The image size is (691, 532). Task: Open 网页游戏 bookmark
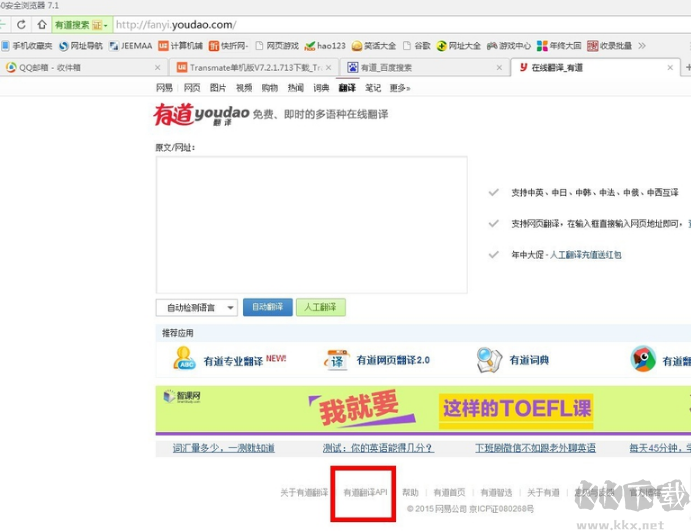(x=277, y=46)
